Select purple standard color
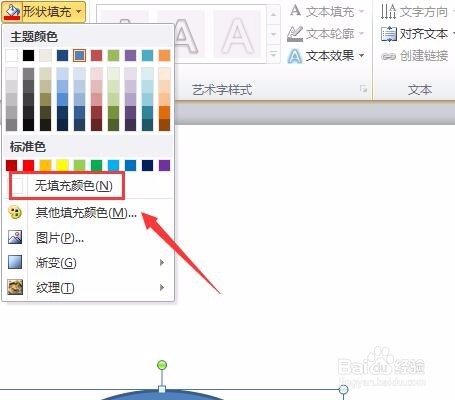The height and width of the screenshot is (400, 455). [164, 165]
